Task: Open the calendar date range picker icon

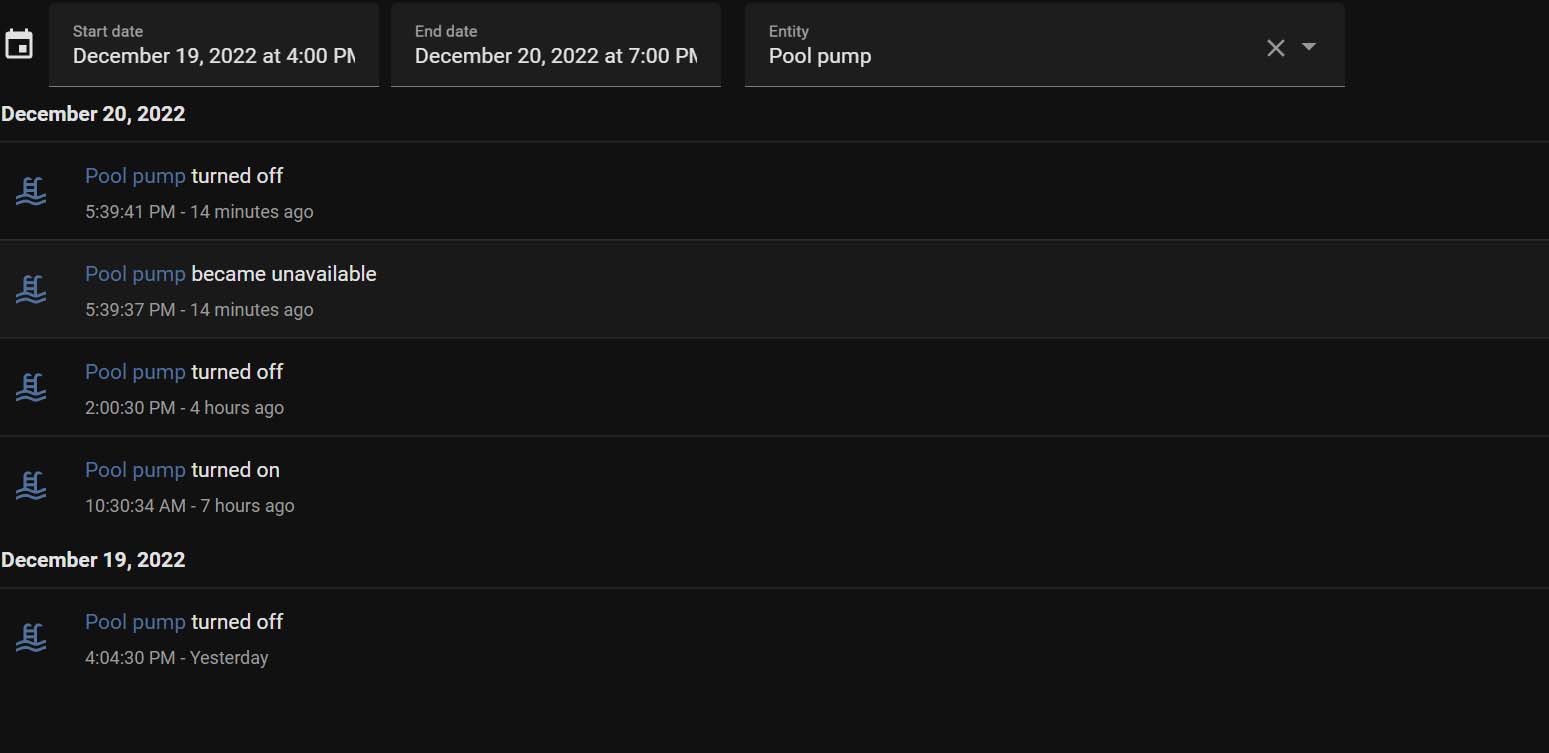Action: coord(19,45)
